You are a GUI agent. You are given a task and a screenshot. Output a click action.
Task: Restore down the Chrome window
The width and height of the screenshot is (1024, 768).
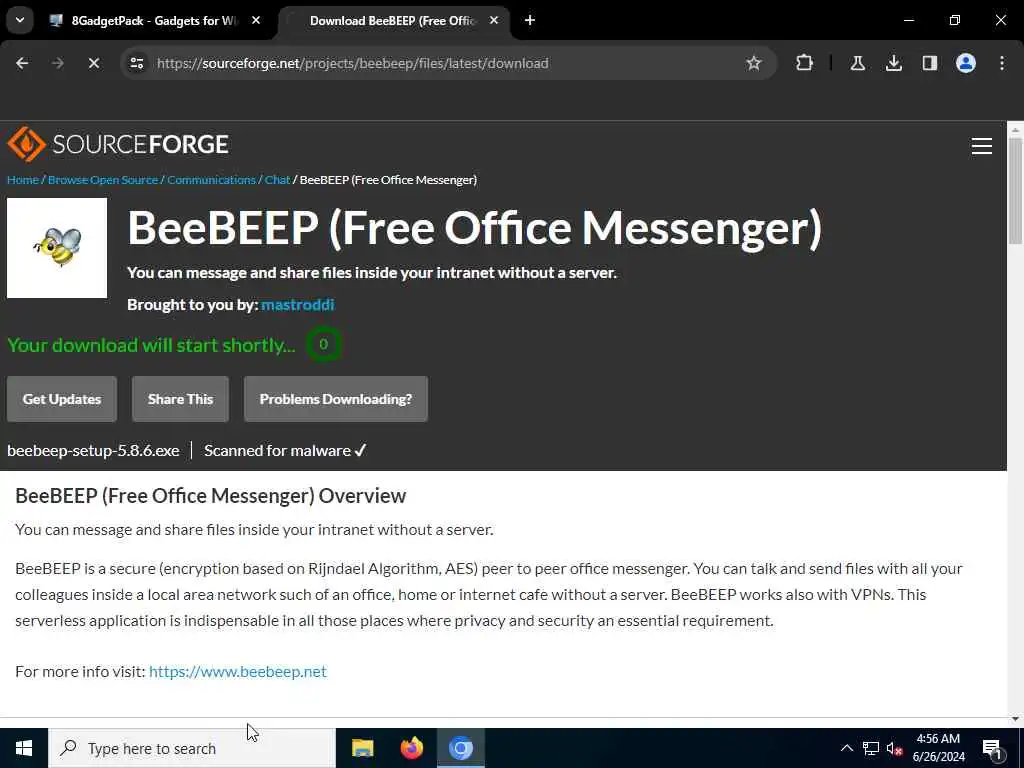click(955, 20)
